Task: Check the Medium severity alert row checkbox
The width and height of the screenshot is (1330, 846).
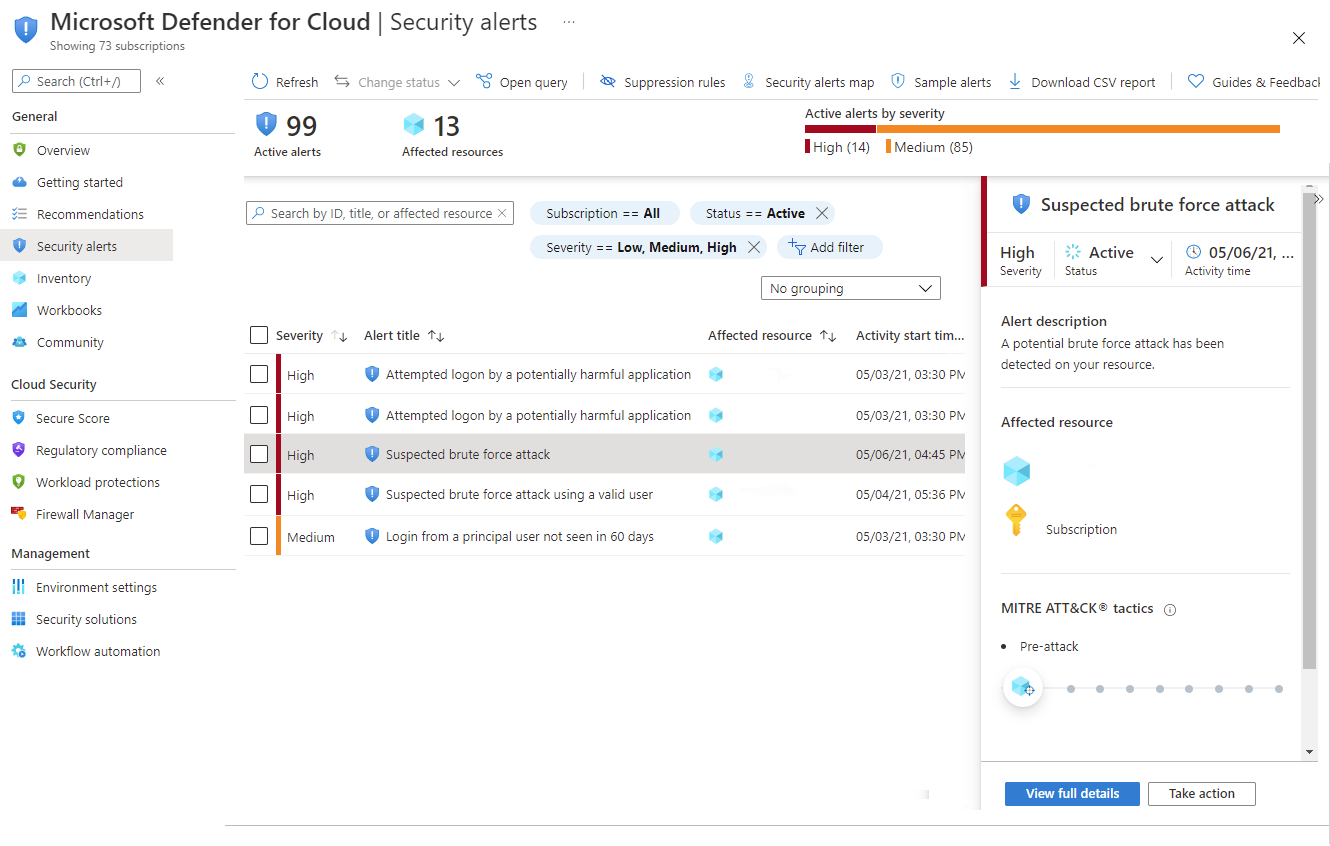Action: (259, 536)
